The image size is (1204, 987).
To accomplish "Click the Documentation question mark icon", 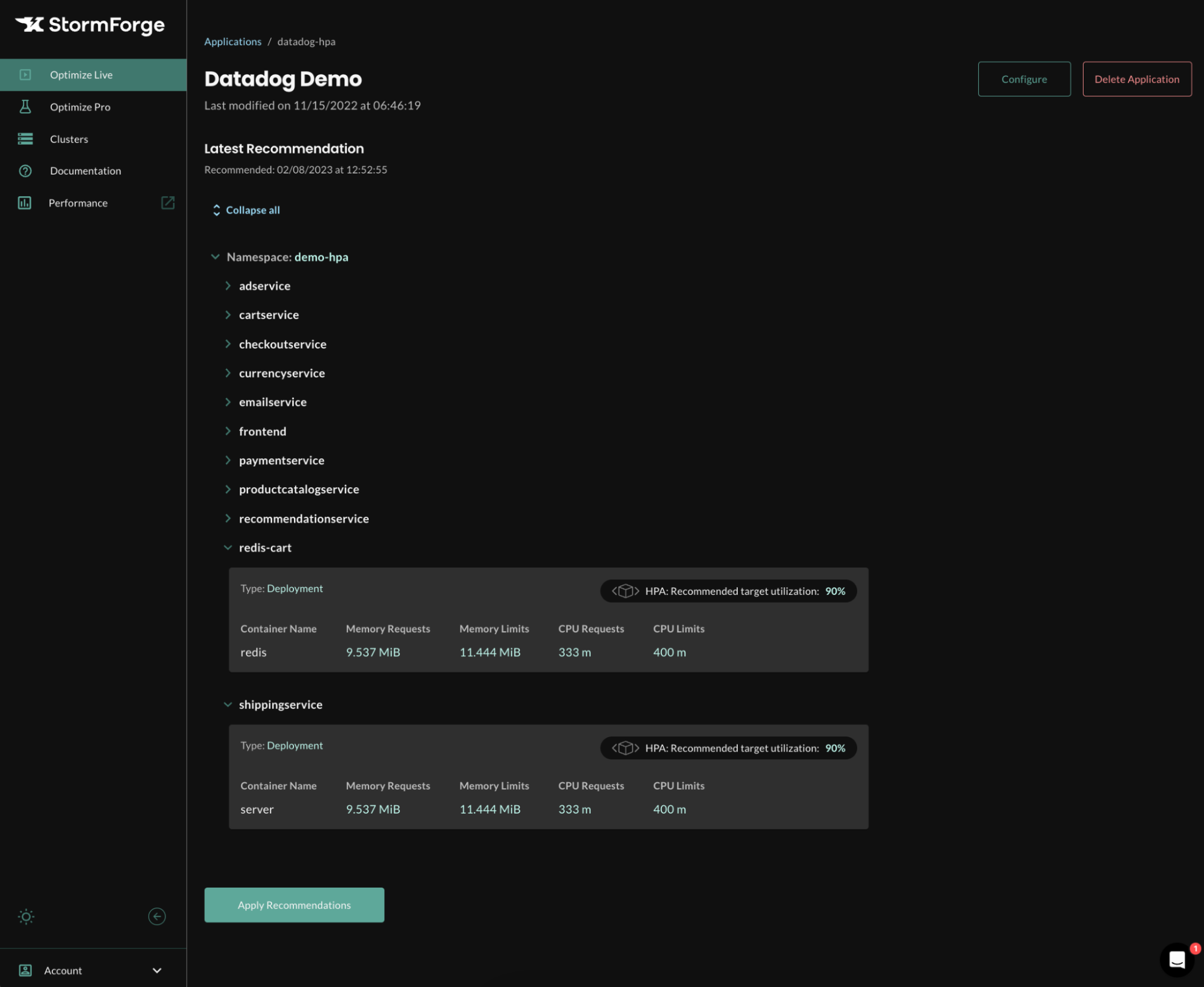I will click(25, 171).
